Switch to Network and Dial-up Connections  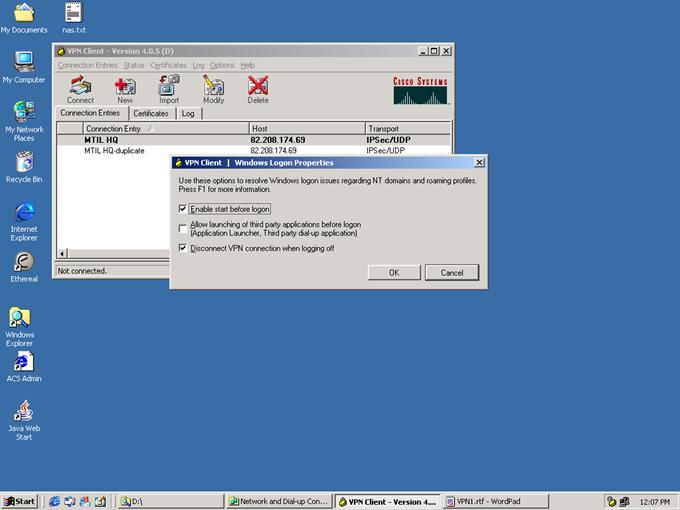279,501
